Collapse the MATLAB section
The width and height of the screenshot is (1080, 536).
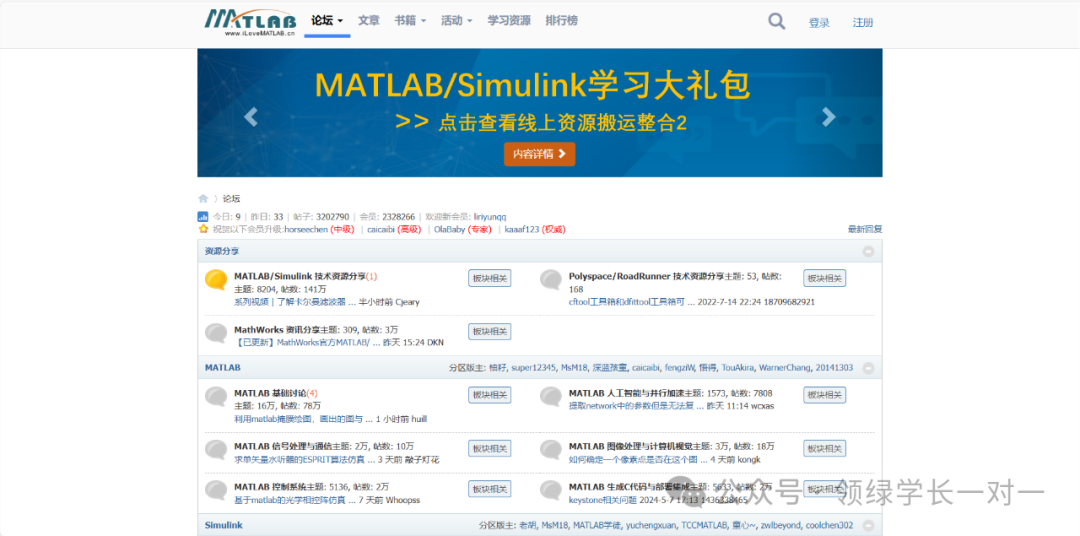868,368
